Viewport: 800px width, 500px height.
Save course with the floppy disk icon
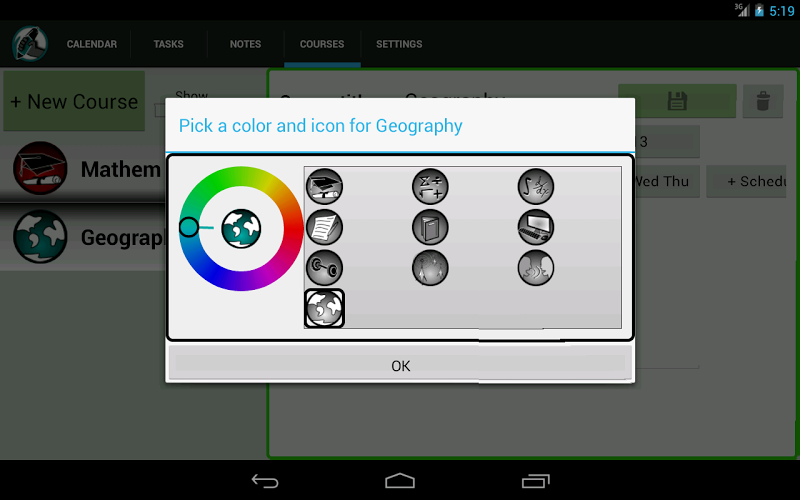[x=677, y=101]
